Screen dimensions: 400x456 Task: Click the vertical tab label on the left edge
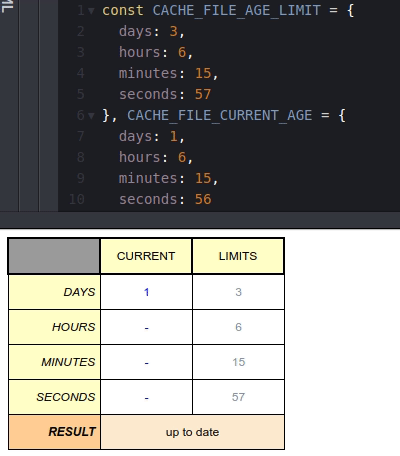point(7,6)
